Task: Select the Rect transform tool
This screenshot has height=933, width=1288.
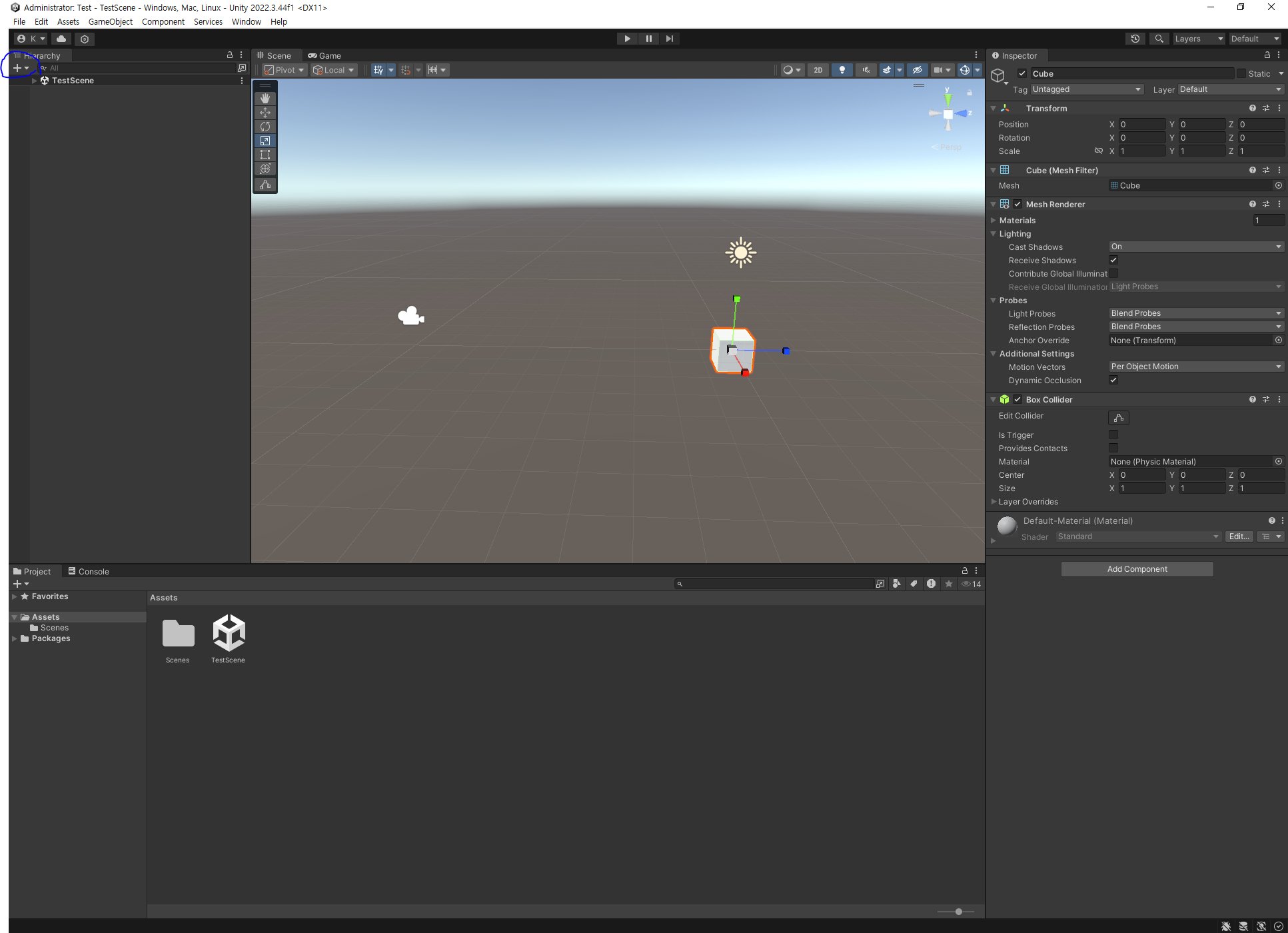Action: 265,155
